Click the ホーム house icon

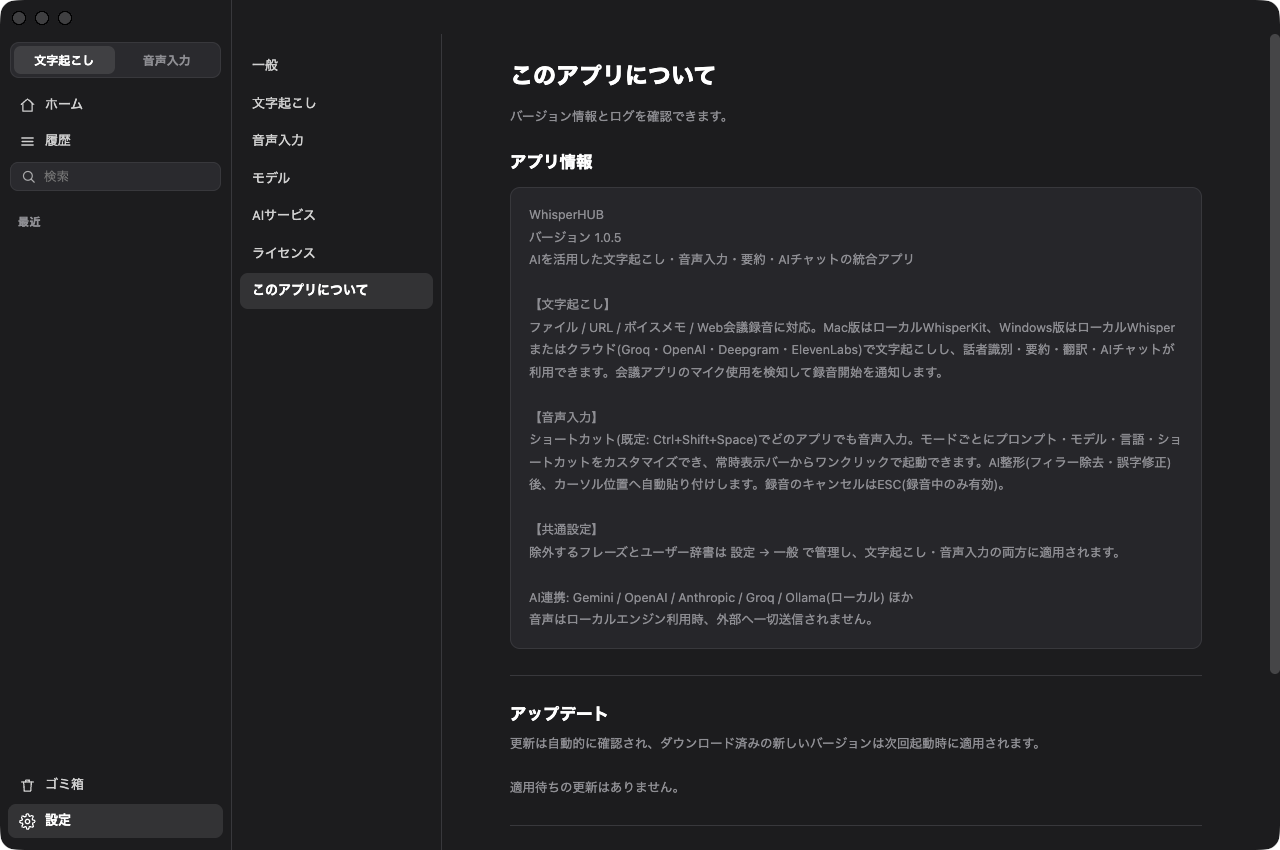pyautogui.click(x=27, y=104)
